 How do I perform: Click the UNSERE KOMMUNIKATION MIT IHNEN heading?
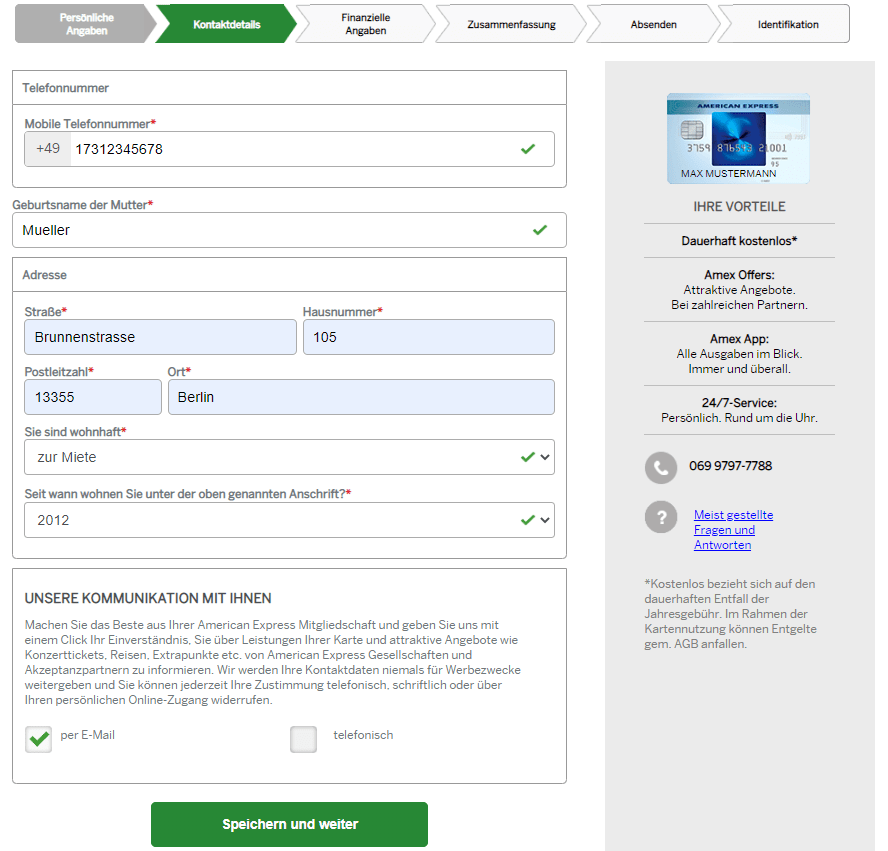click(148, 598)
